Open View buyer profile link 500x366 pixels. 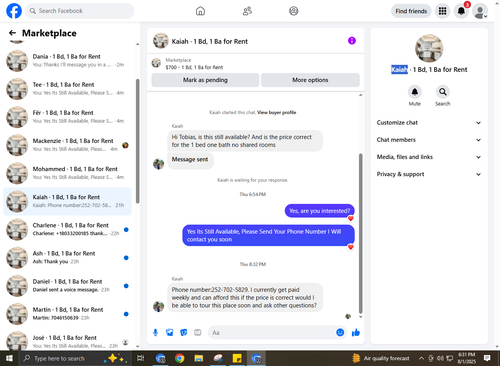(276, 112)
